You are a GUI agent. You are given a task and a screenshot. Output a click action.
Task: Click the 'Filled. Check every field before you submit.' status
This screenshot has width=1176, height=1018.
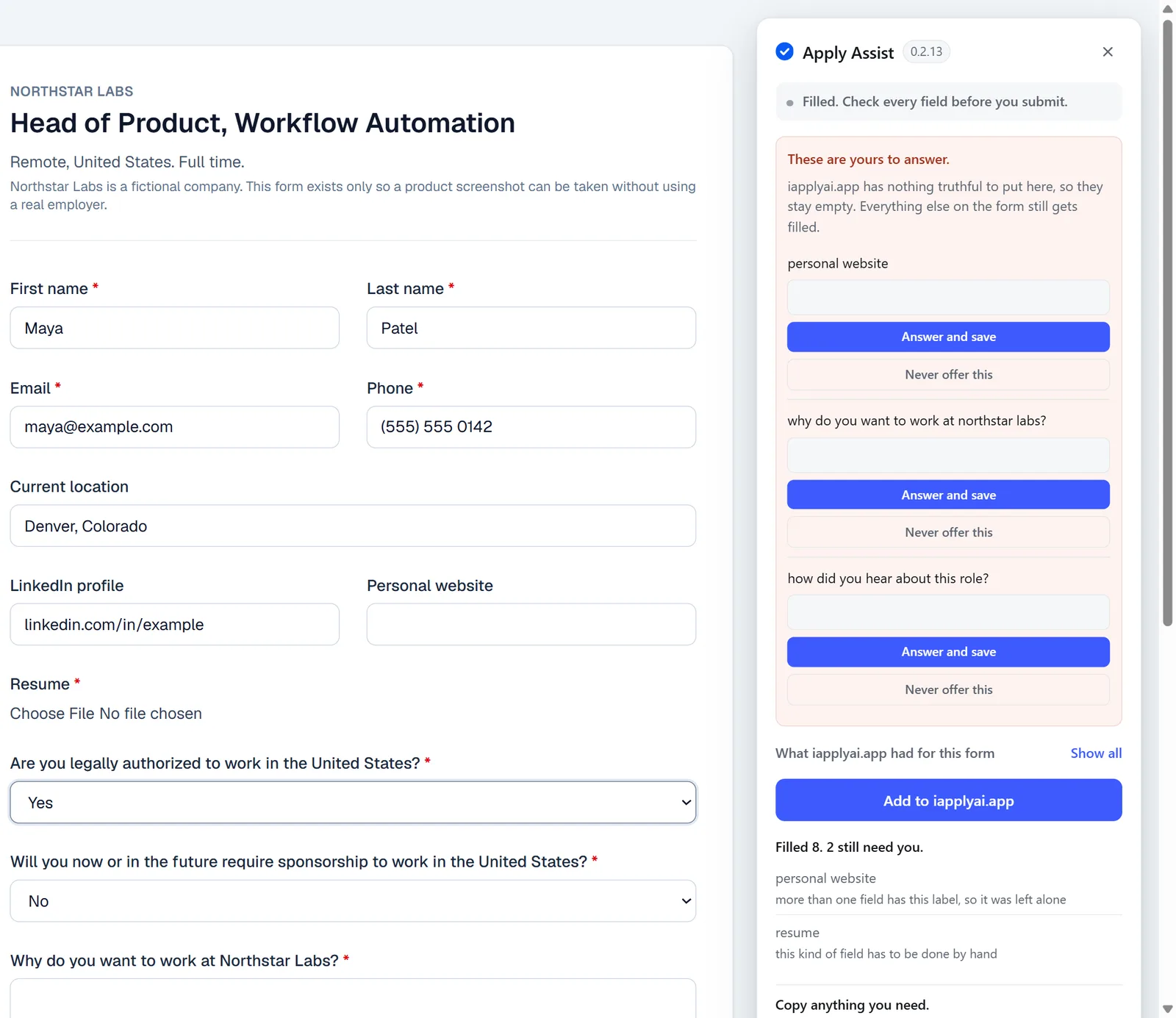point(948,102)
